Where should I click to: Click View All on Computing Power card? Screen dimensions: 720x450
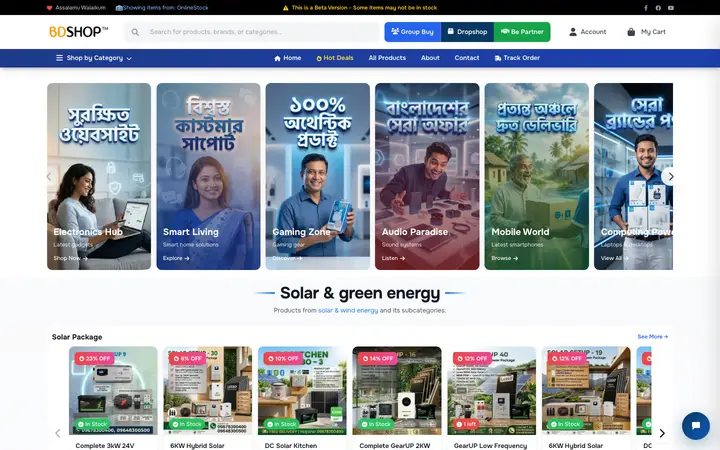pyautogui.click(x=614, y=258)
